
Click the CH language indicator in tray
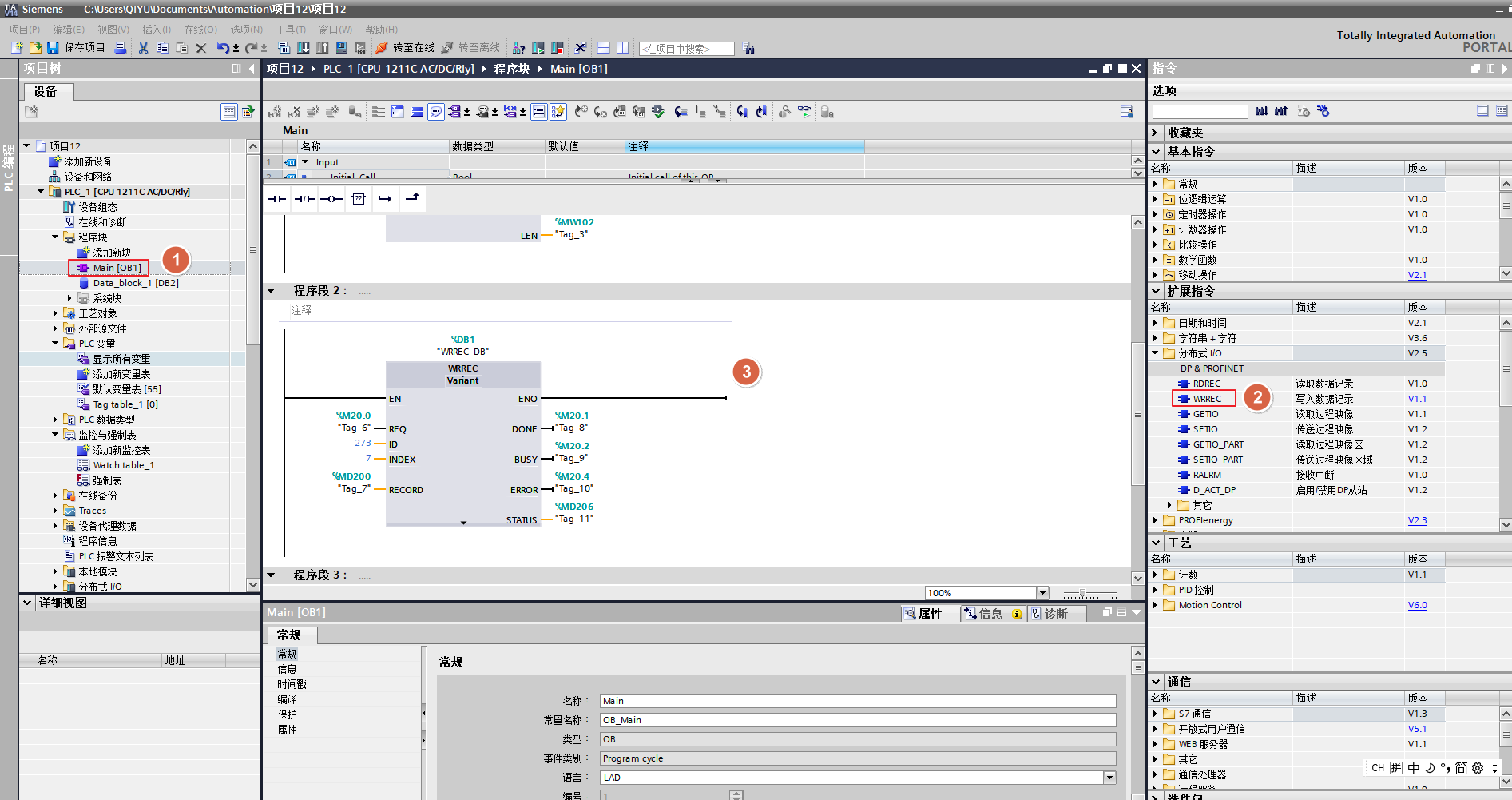(x=1378, y=768)
